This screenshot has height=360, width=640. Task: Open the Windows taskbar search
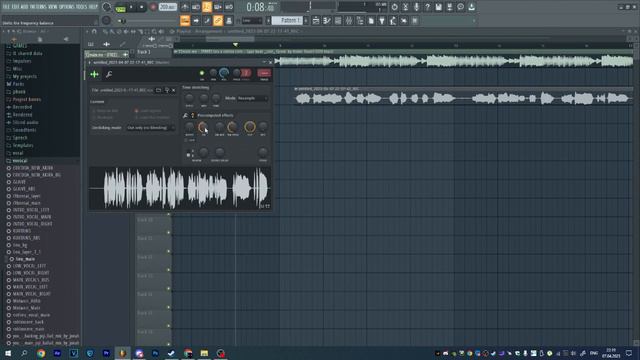[x=24, y=353]
